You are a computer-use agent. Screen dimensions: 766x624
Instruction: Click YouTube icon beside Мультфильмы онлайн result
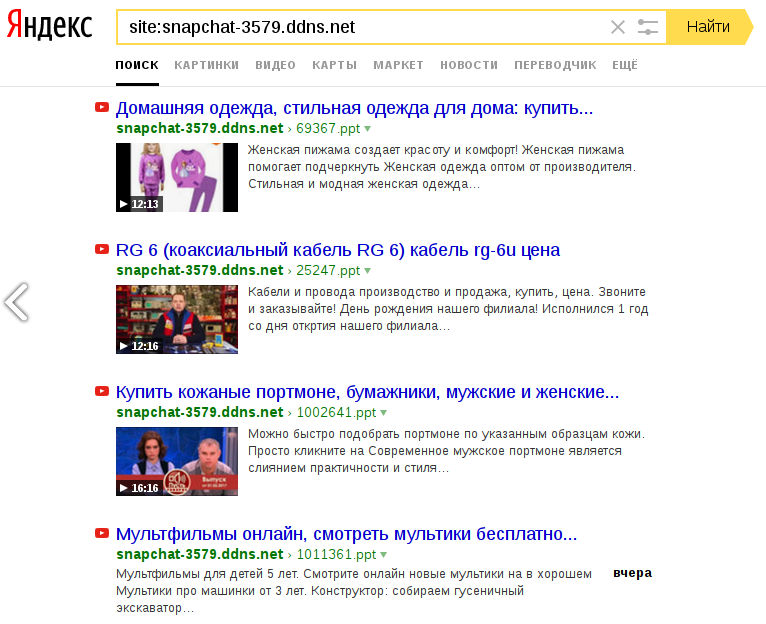[x=102, y=533]
